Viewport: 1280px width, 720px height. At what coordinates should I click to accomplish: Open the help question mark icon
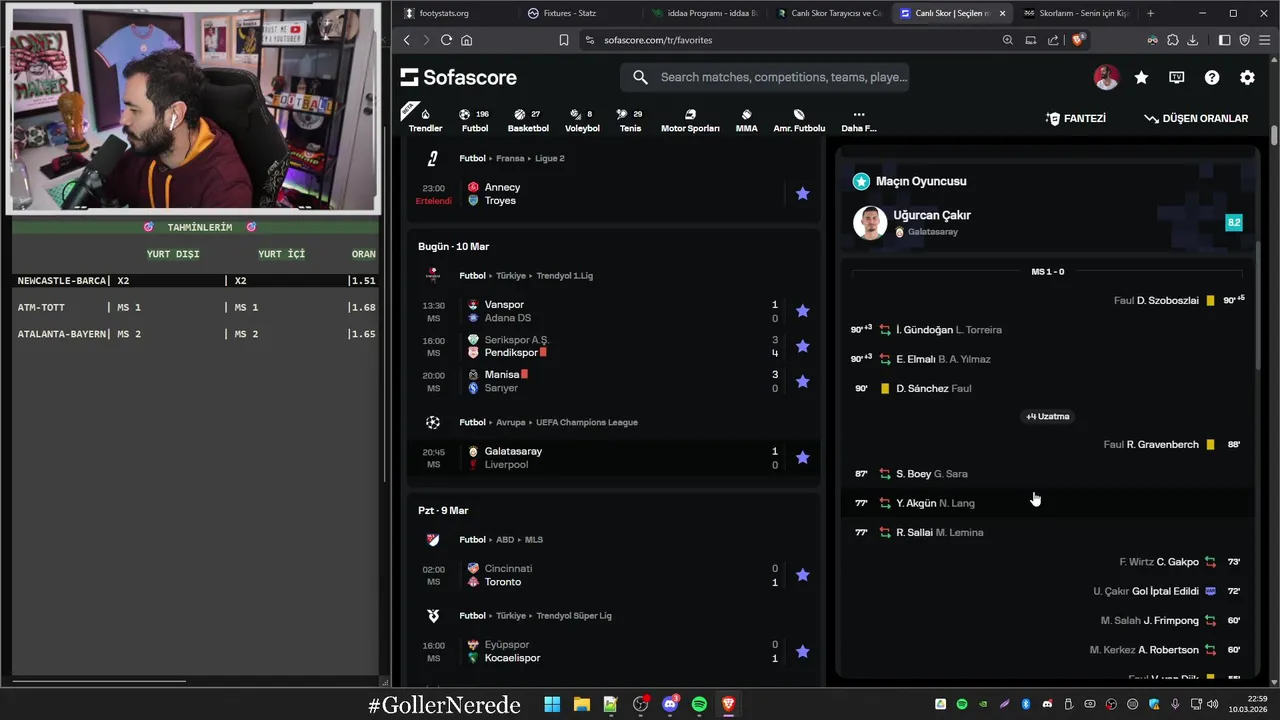1212,78
